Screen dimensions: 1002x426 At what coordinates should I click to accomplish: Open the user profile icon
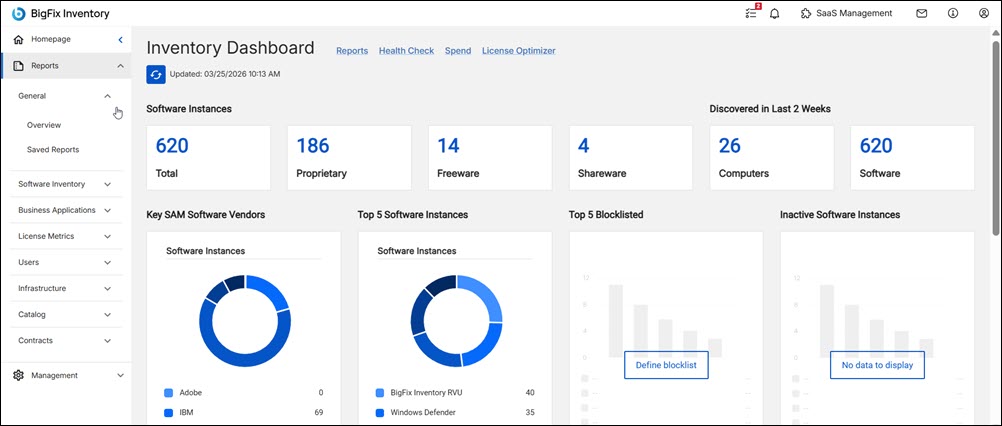pos(983,13)
